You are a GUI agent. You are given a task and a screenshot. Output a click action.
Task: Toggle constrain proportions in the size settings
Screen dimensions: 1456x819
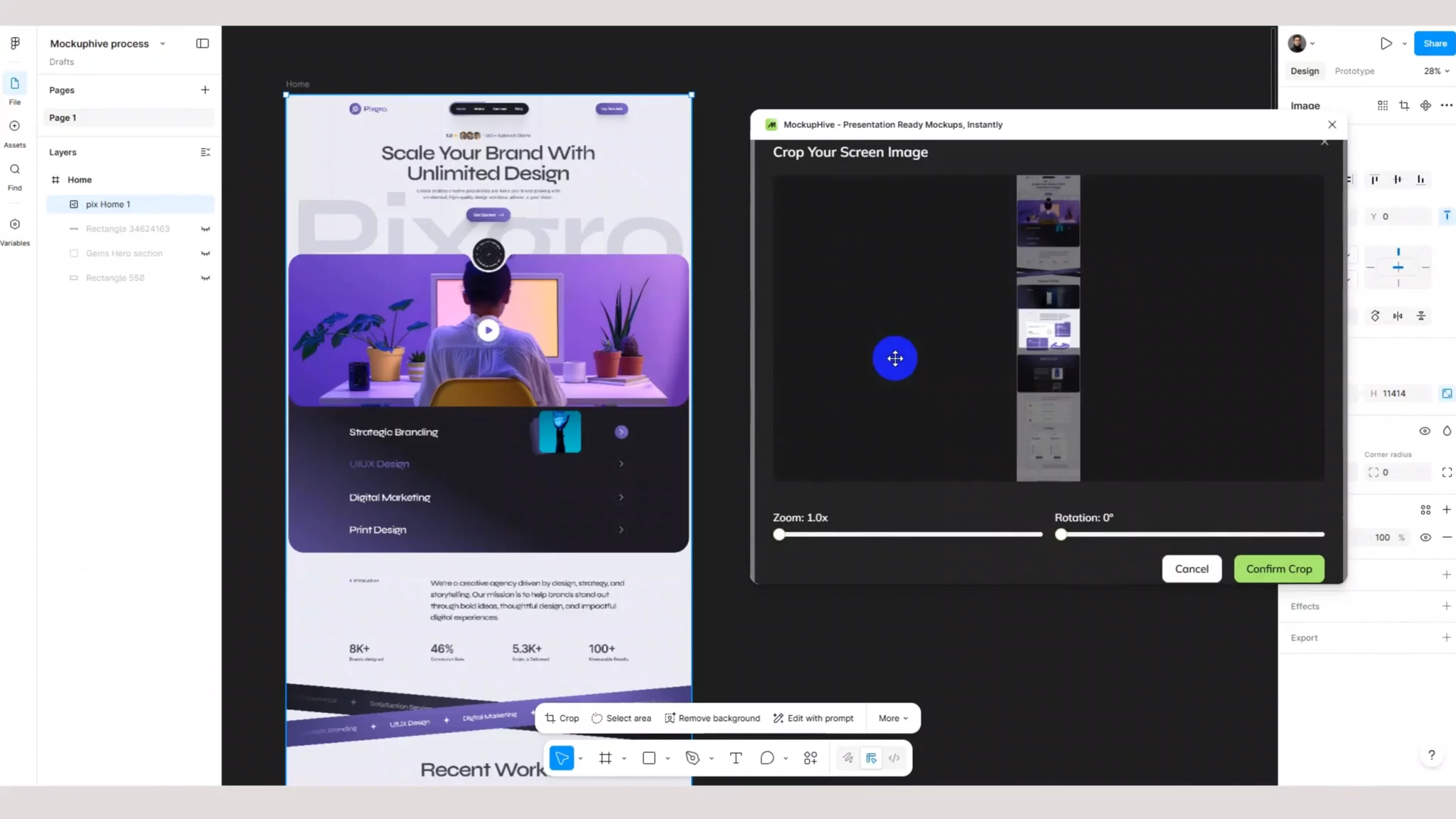click(x=1447, y=393)
